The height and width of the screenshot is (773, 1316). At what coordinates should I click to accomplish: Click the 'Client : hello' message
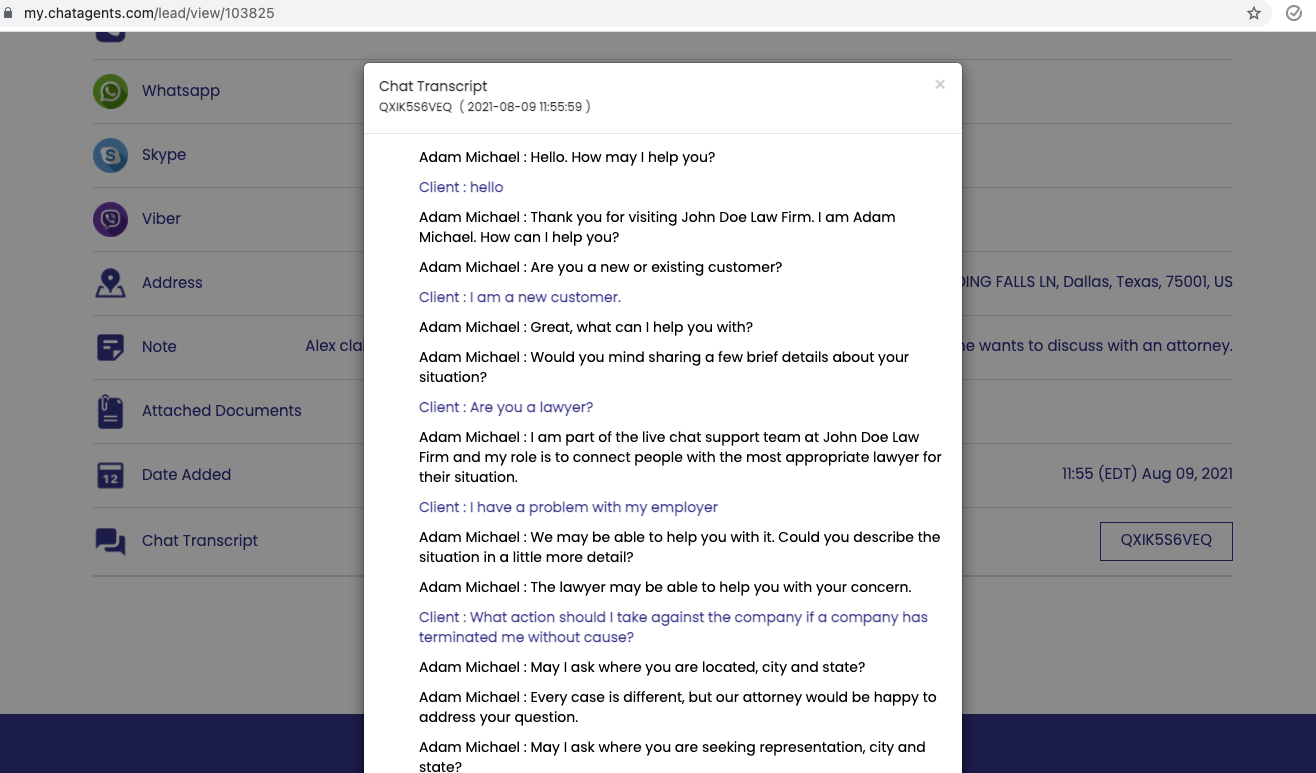461,187
